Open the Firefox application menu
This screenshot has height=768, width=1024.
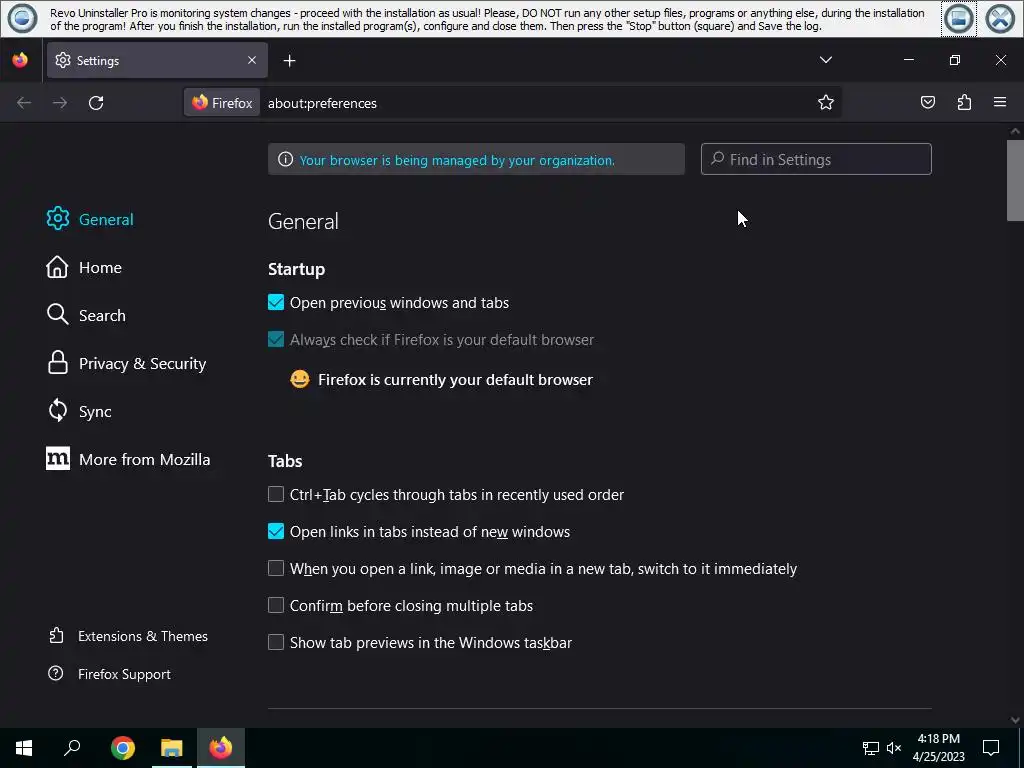point(1000,102)
